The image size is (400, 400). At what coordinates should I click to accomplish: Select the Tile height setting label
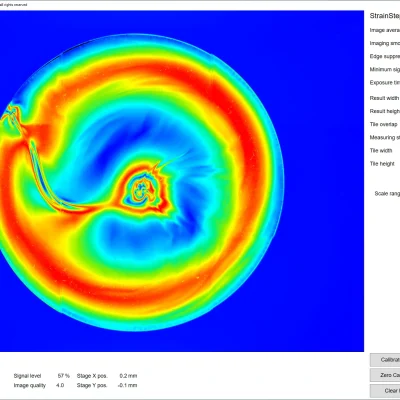[x=382, y=164]
